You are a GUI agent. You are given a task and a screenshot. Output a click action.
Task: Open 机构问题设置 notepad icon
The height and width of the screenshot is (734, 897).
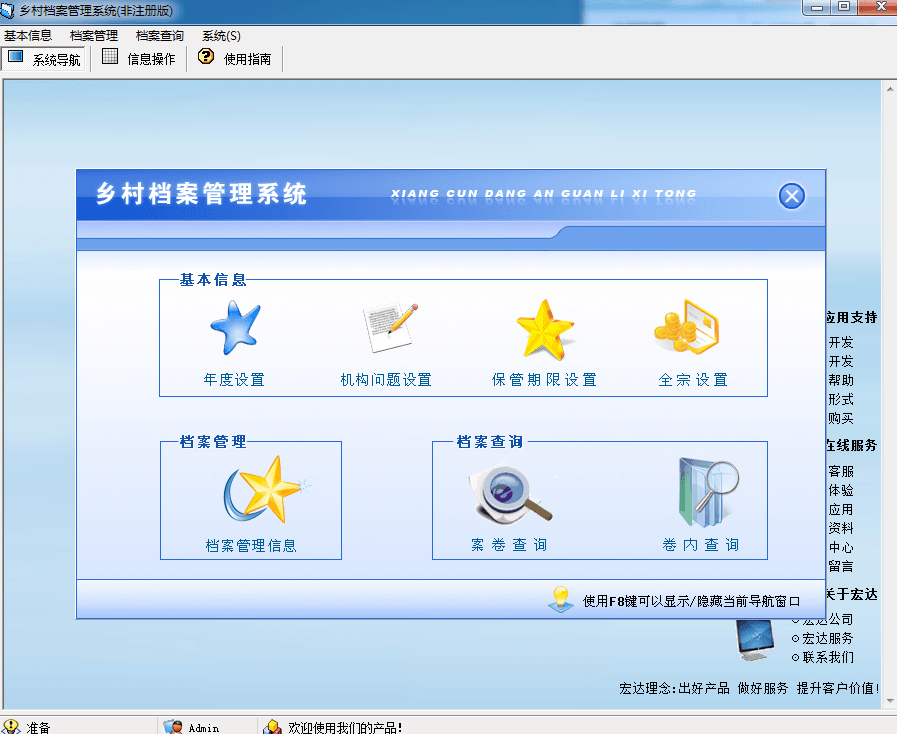coord(388,328)
